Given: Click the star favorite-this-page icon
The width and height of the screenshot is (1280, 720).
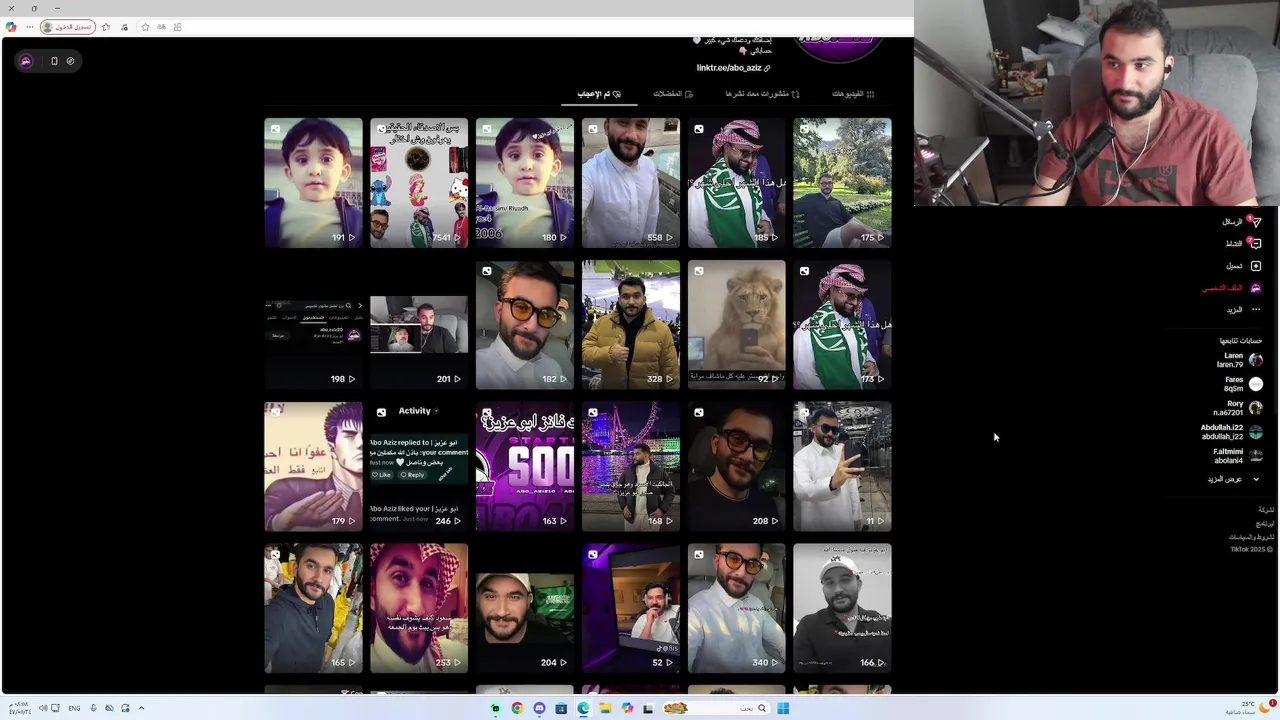Looking at the screenshot, I should click(x=145, y=27).
